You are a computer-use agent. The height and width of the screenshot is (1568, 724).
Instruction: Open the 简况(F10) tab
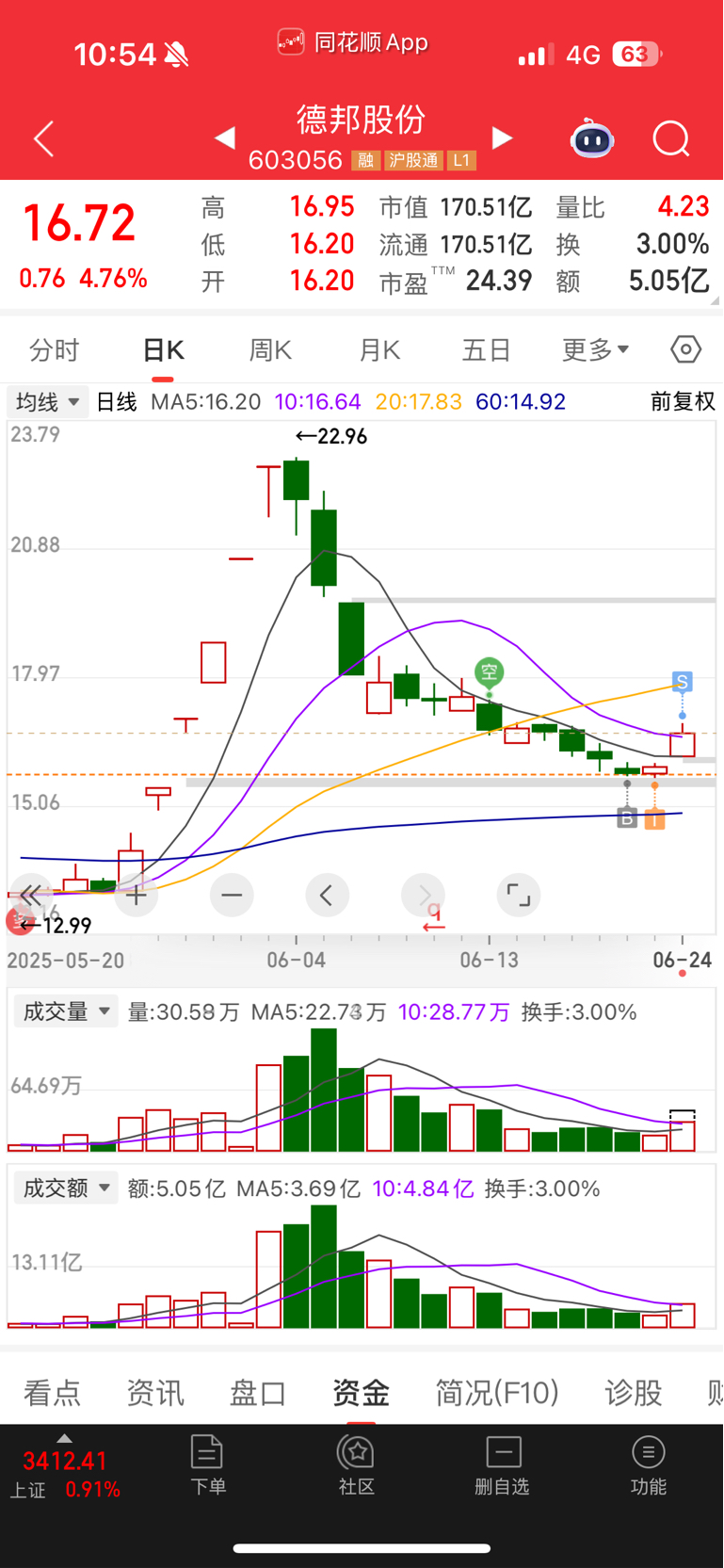pyautogui.click(x=497, y=1392)
